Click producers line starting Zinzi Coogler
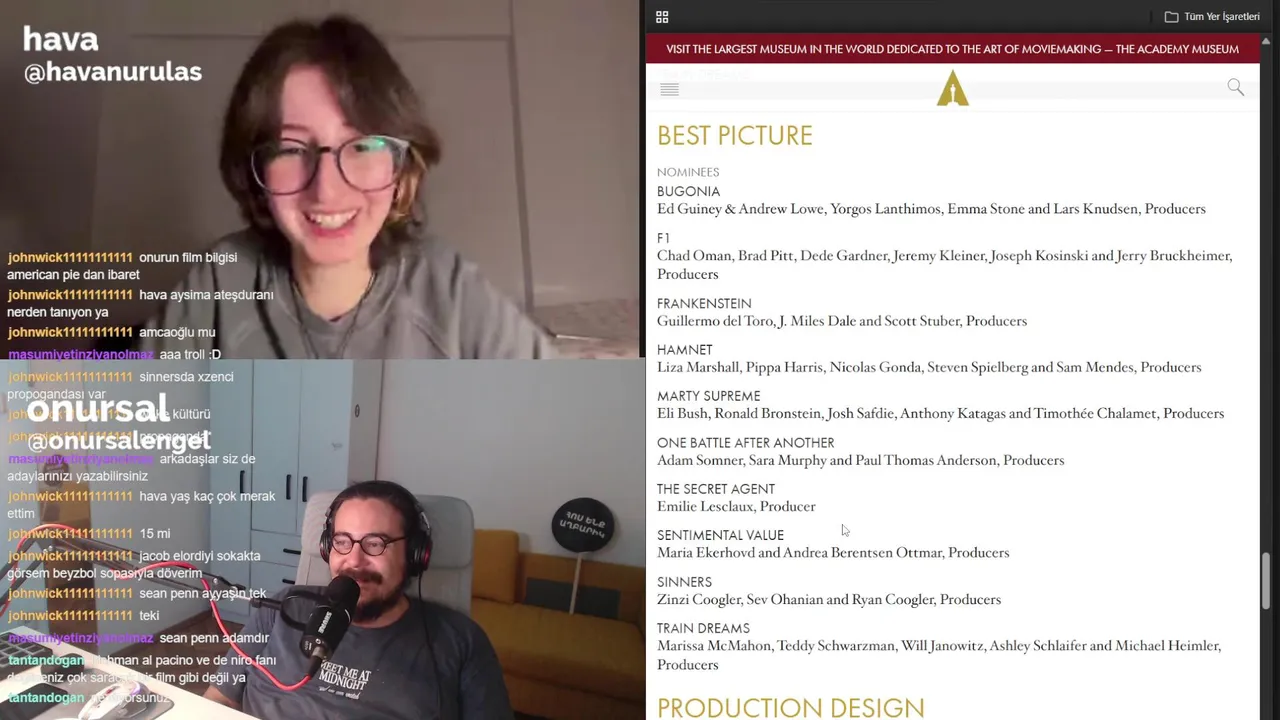This screenshot has height=720, width=1280. click(x=829, y=599)
